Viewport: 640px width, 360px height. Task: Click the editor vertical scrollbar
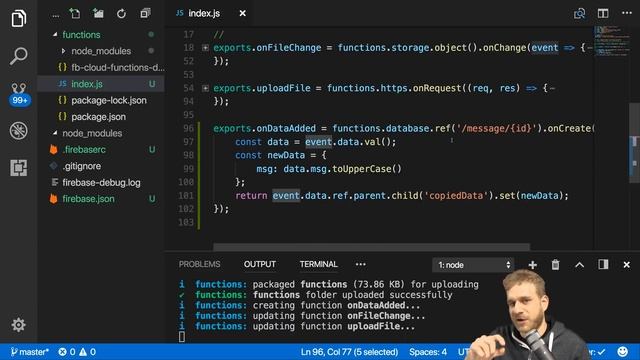[x=635, y=143]
